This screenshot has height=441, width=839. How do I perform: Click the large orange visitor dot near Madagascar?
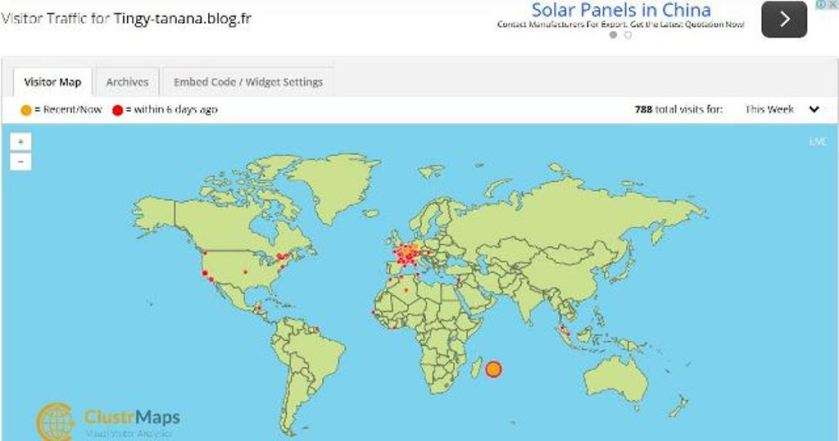coord(493,369)
